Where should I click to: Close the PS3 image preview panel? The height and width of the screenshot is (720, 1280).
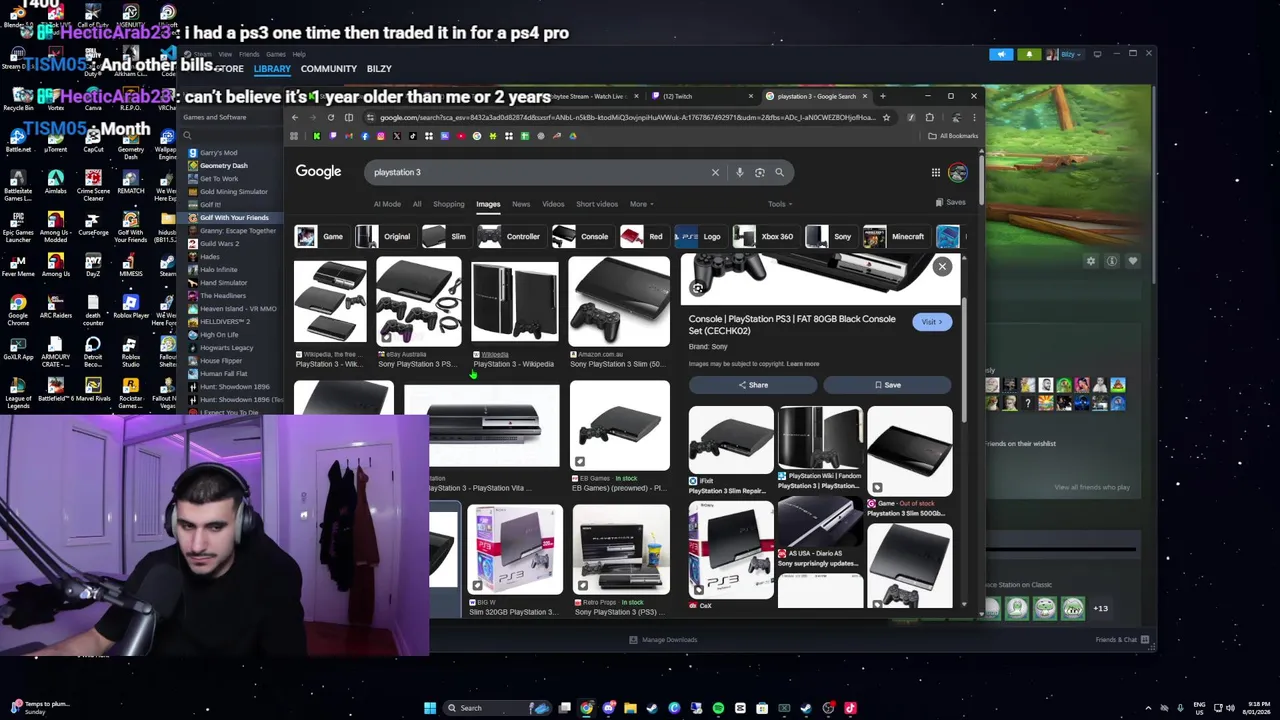[942, 266]
